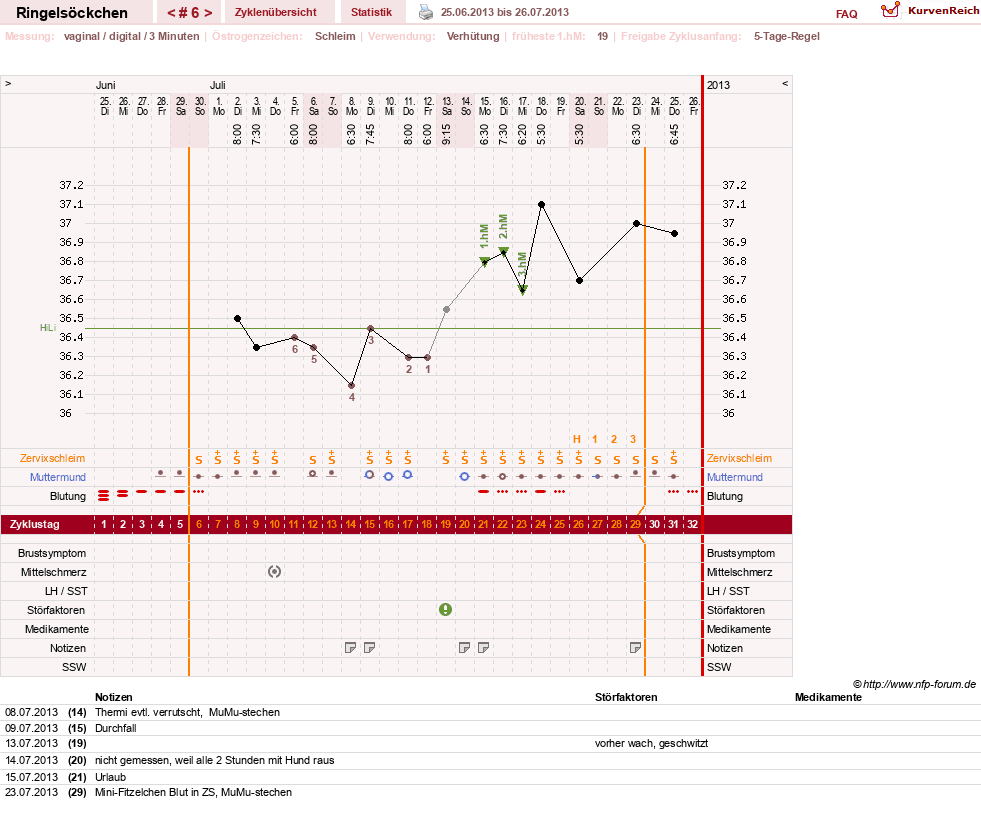Click the left Zervixschleim row label

(x=53, y=458)
